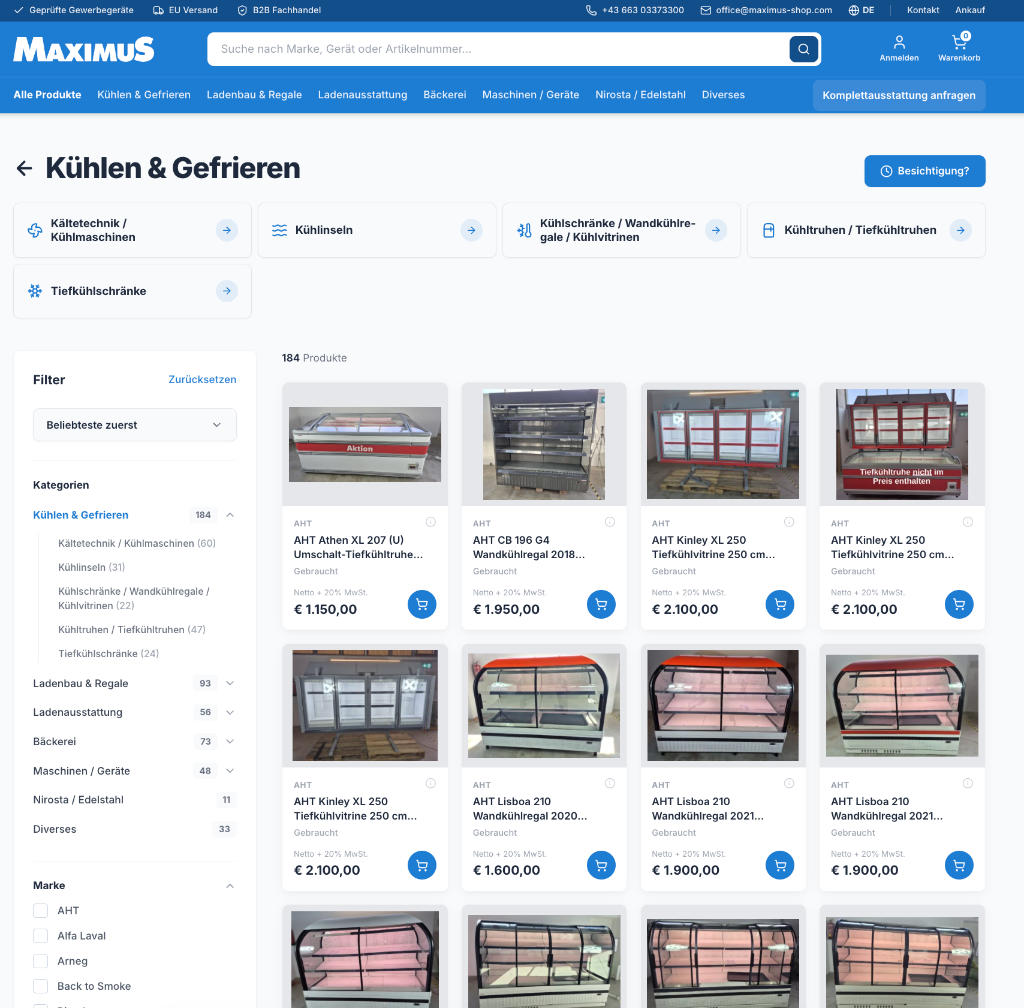Open the Kontakt link in top bar

[923, 10]
